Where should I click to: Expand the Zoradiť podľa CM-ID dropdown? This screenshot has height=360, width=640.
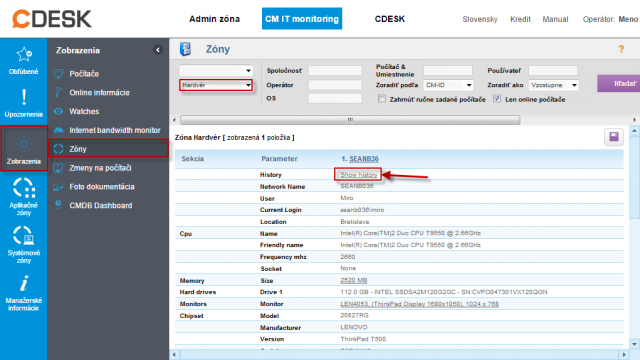click(x=448, y=85)
